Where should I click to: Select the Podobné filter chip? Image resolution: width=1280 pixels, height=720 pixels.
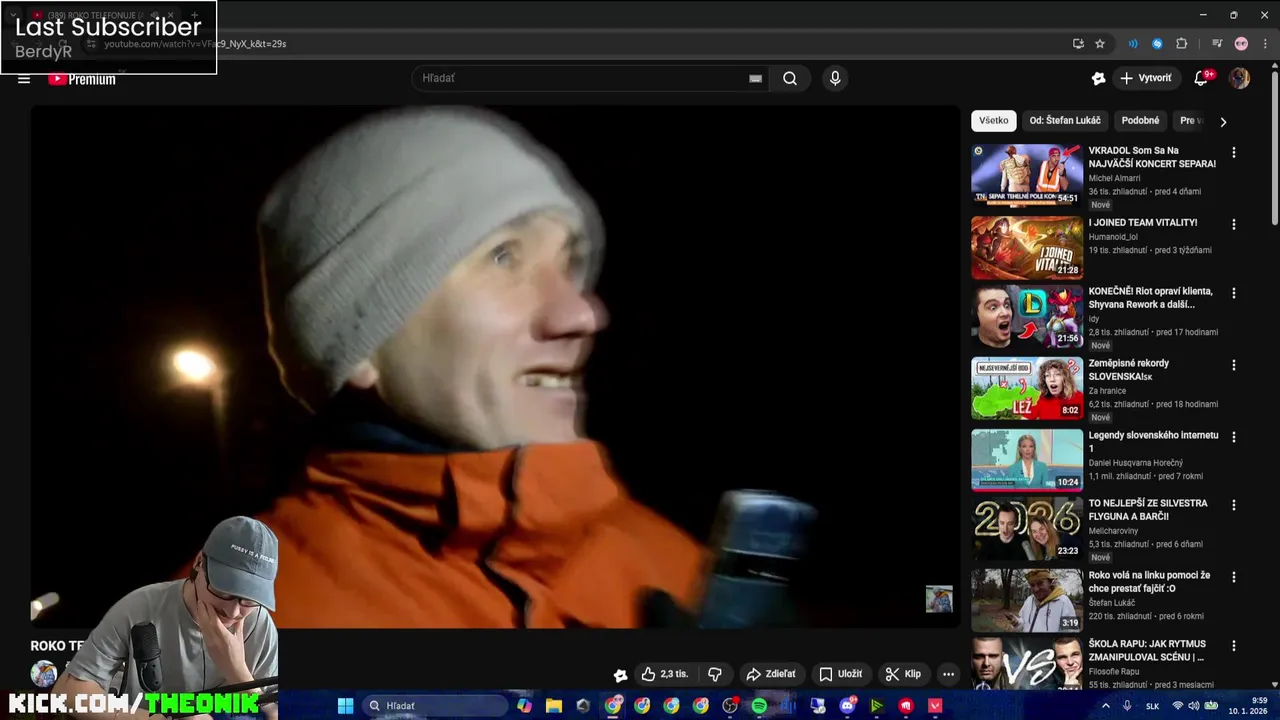pos(1140,120)
